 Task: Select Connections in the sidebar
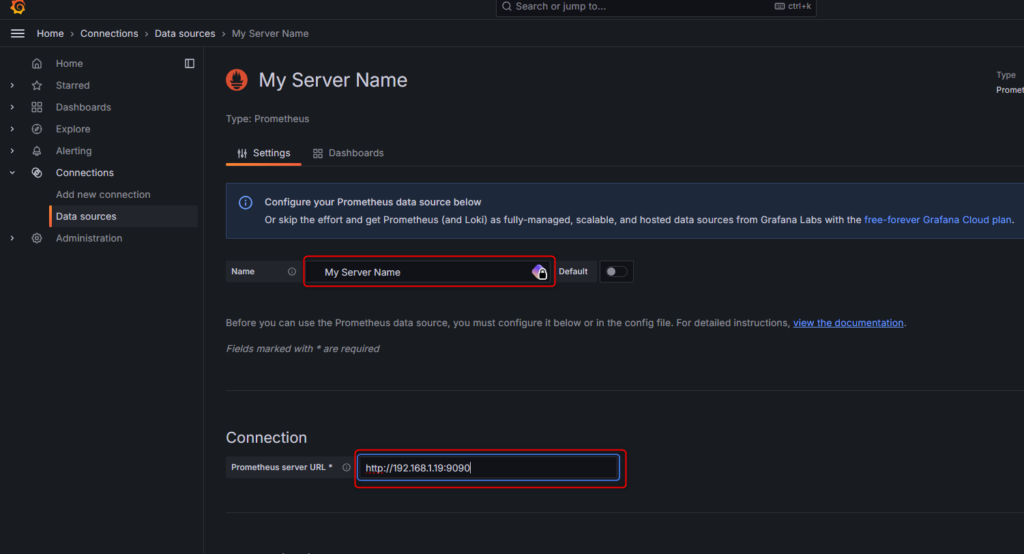point(84,172)
